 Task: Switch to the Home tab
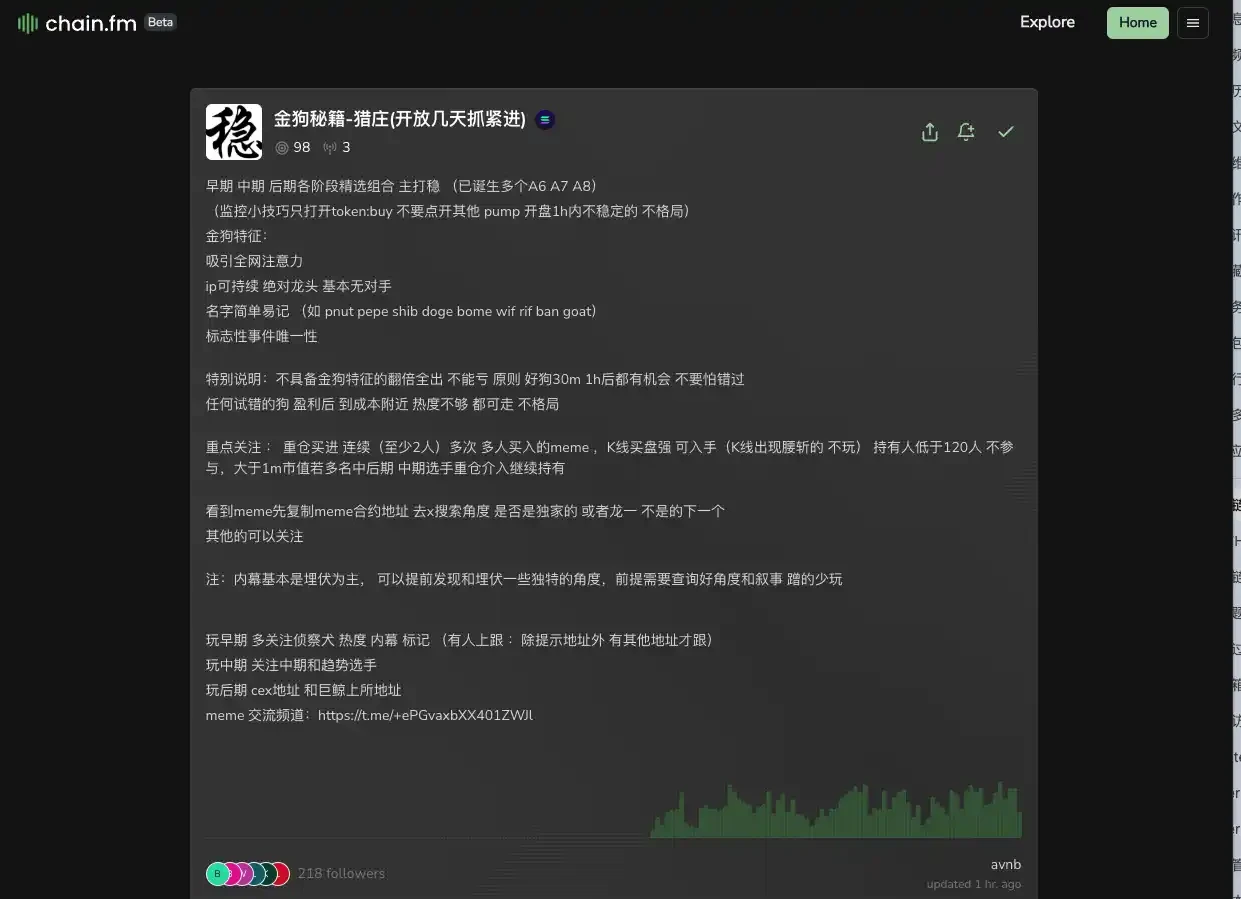pos(1137,22)
